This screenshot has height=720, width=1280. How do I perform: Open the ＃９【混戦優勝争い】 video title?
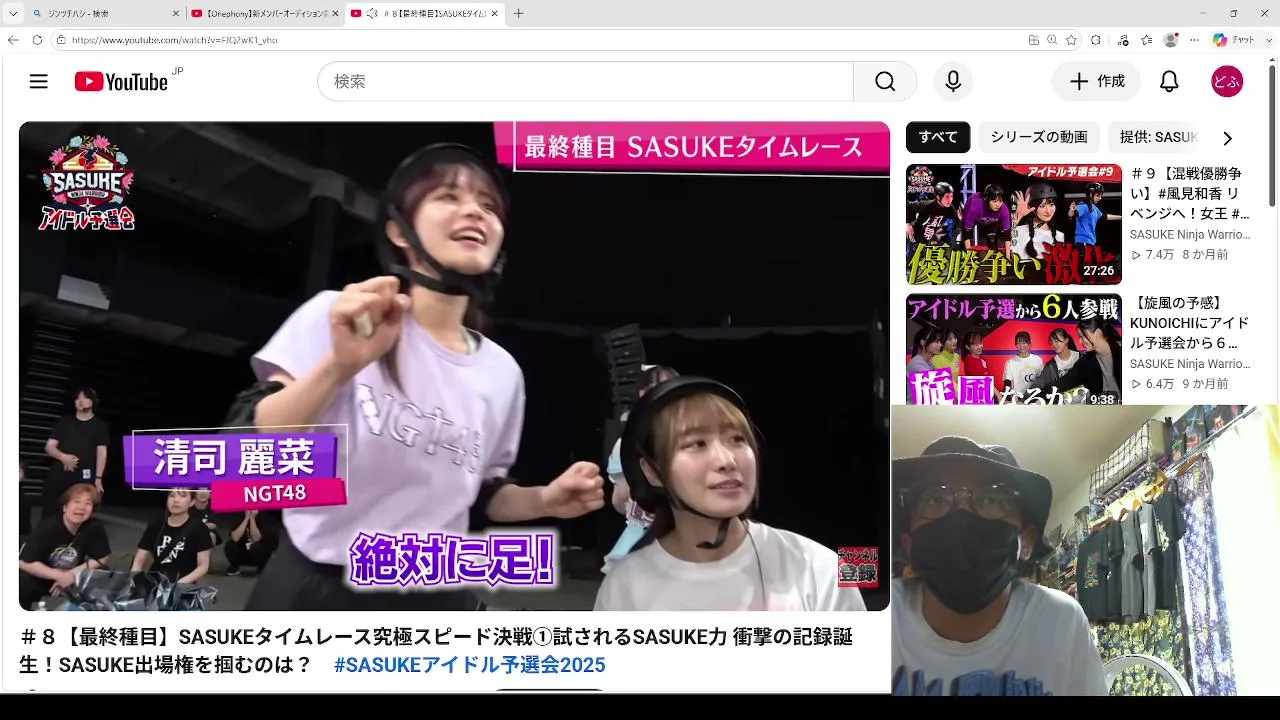[1190, 194]
